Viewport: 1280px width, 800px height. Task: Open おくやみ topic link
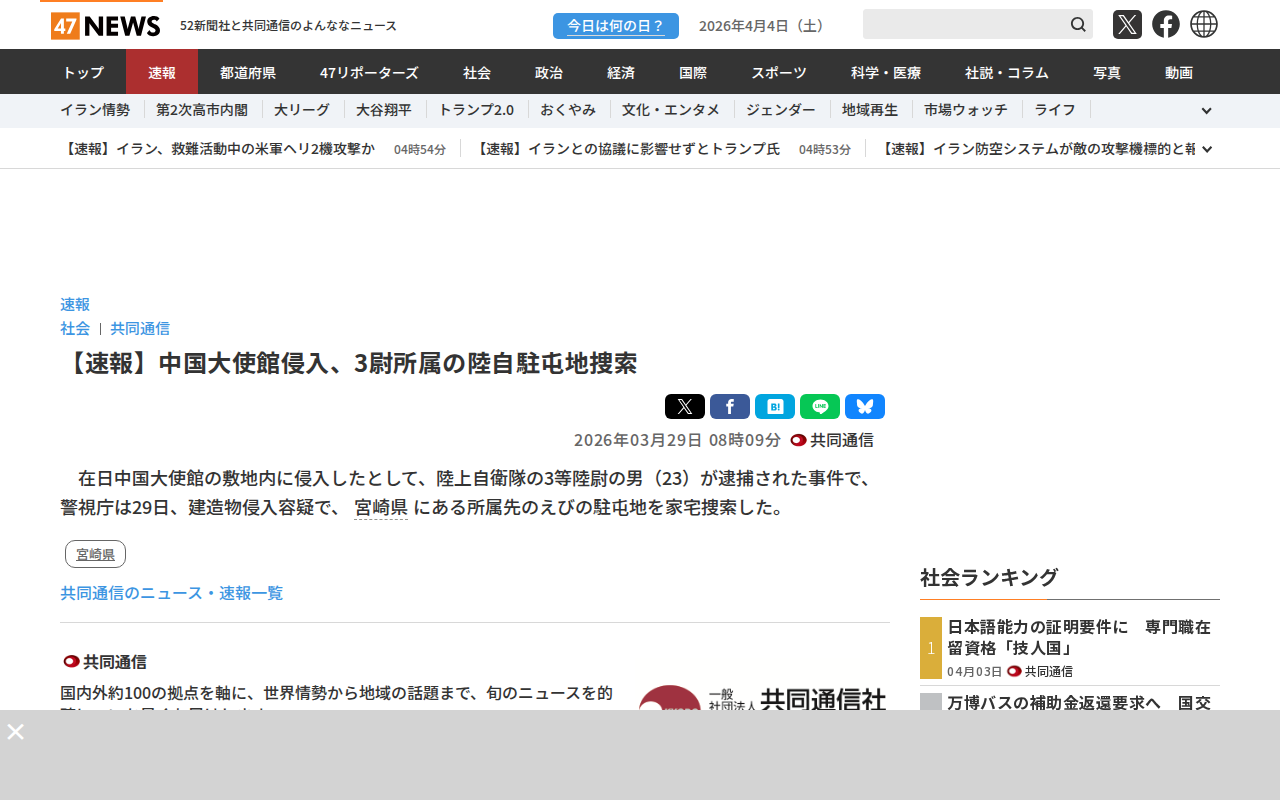tap(568, 110)
